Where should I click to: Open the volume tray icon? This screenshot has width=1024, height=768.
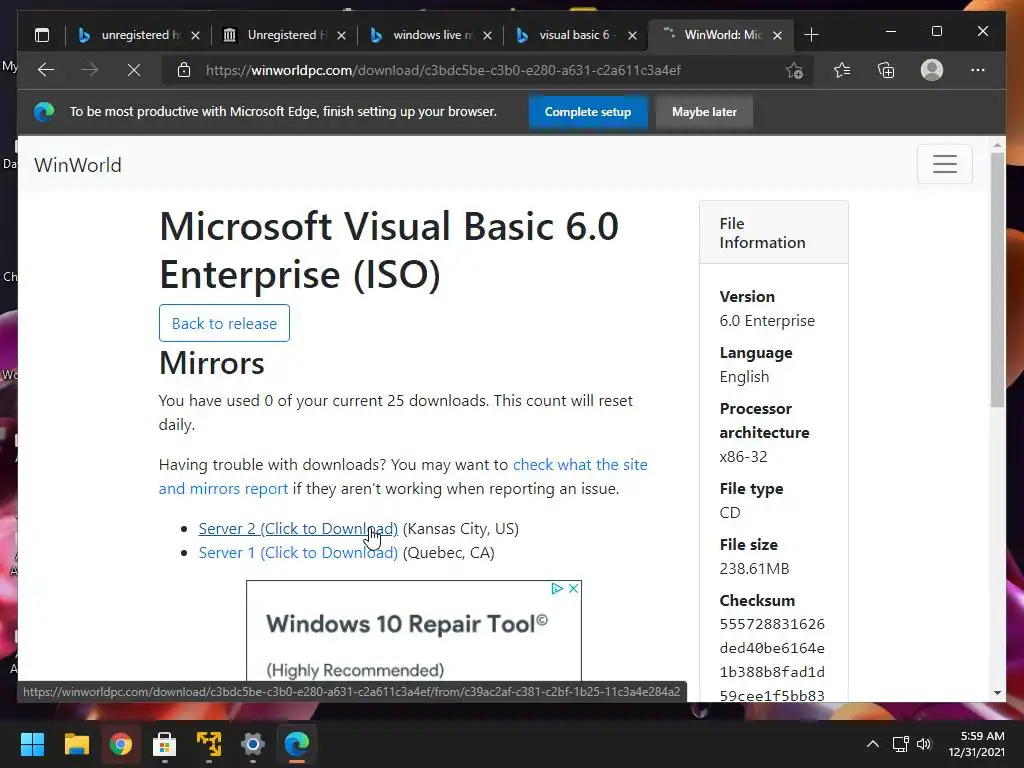pos(923,744)
